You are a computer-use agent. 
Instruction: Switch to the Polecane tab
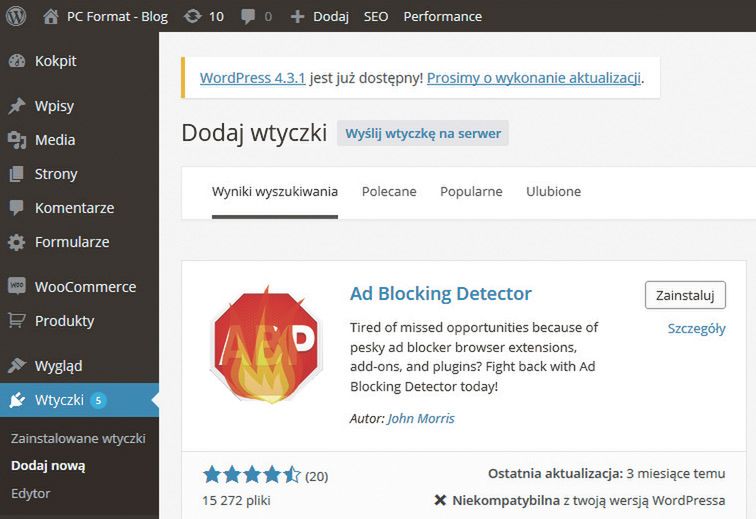click(389, 191)
